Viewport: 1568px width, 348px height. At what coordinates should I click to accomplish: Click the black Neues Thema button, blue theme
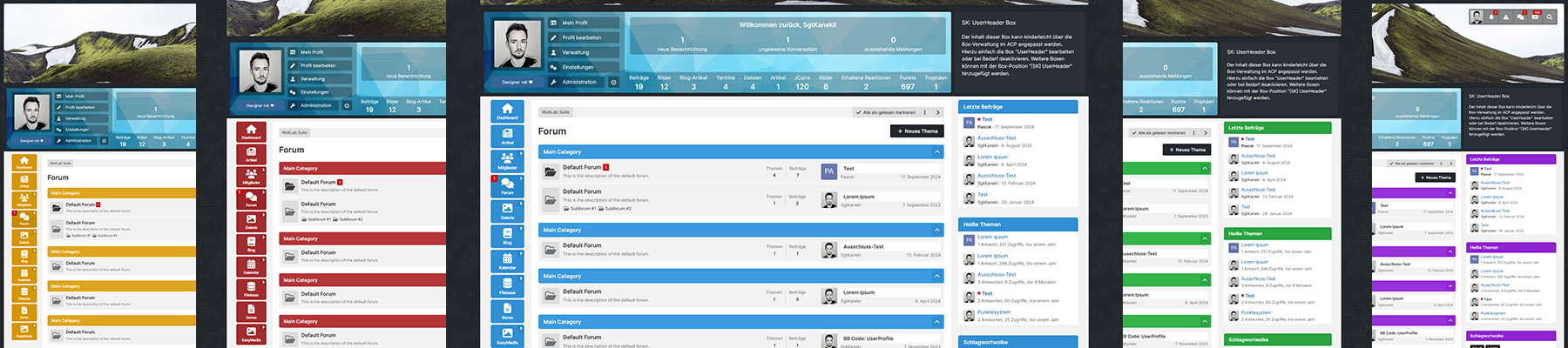coord(916,131)
